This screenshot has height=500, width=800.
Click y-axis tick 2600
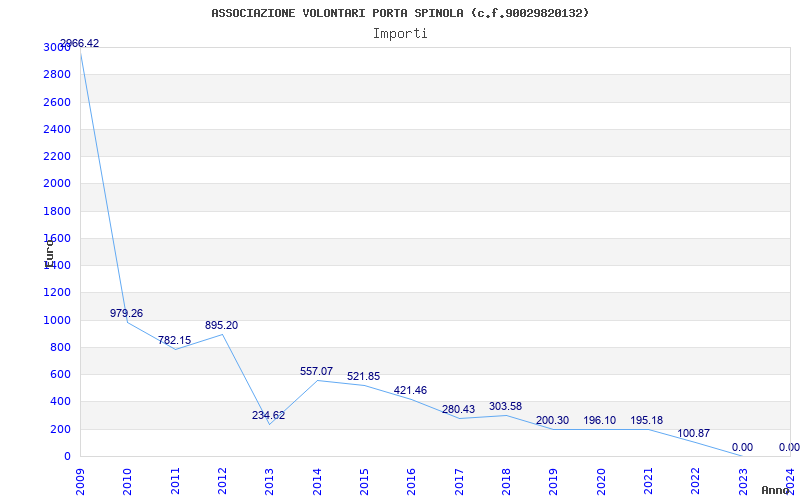tap(57, 102)
